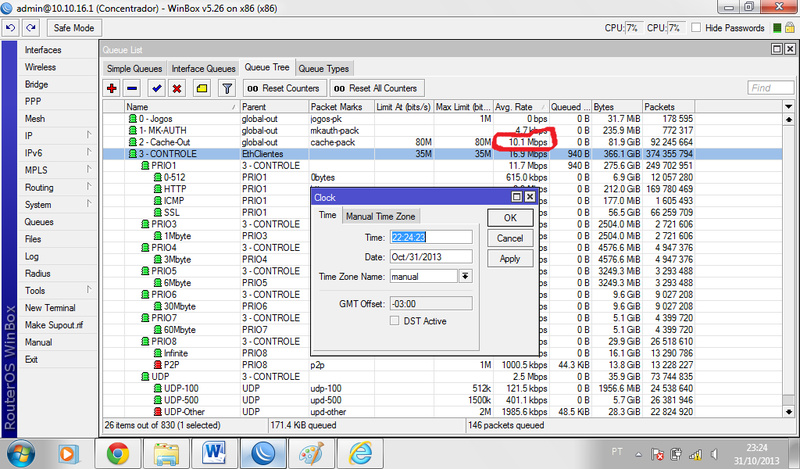The image size is (800, 469).
Task: Toggle the Hide Passwords checkbox
Action: tap(696, 28)
